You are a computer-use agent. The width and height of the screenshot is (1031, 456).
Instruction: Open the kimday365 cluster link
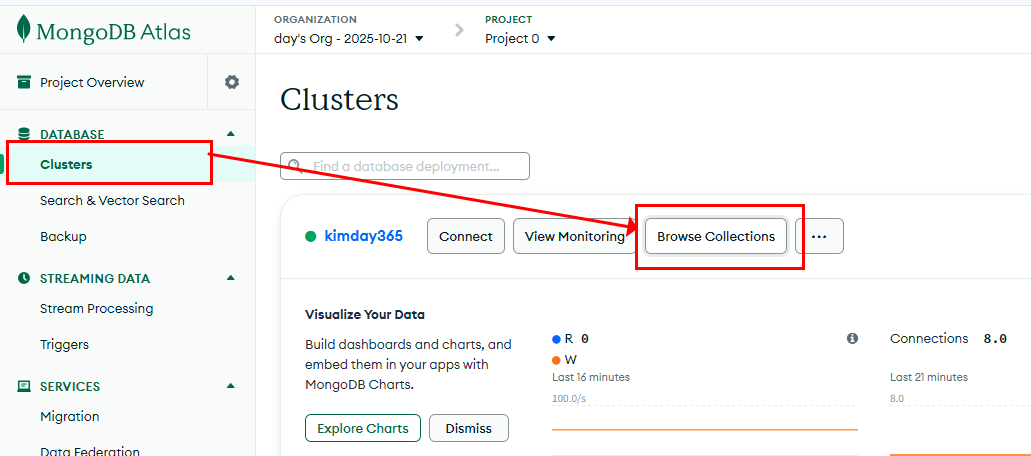tap(364, 237)
